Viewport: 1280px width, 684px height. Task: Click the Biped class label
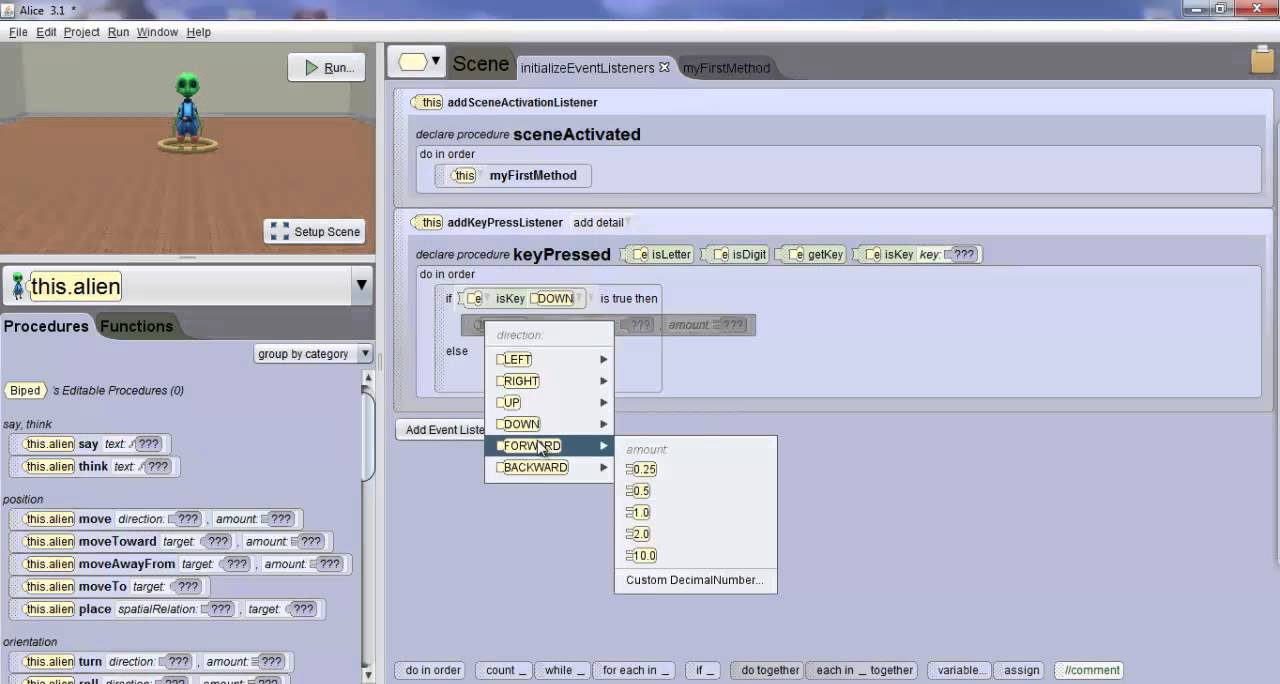click(25, 390)
